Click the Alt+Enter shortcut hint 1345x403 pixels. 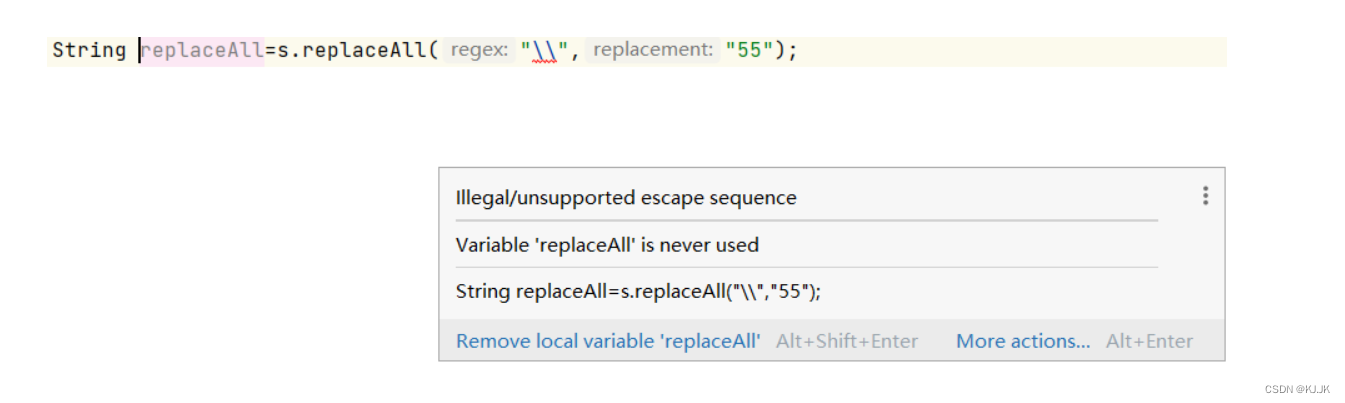(1149, 341)
